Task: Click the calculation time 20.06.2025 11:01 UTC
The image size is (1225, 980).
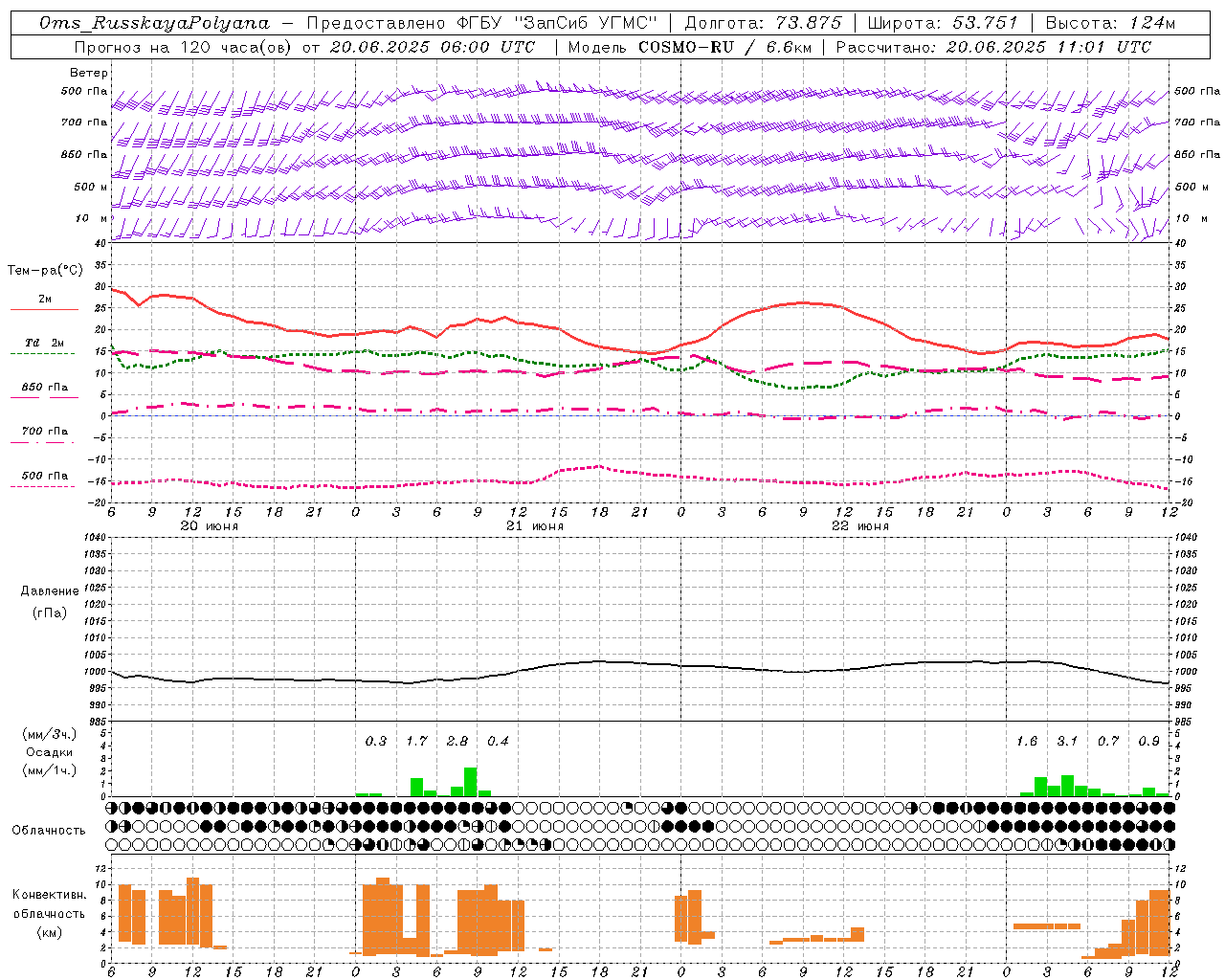Action: 1048,47
